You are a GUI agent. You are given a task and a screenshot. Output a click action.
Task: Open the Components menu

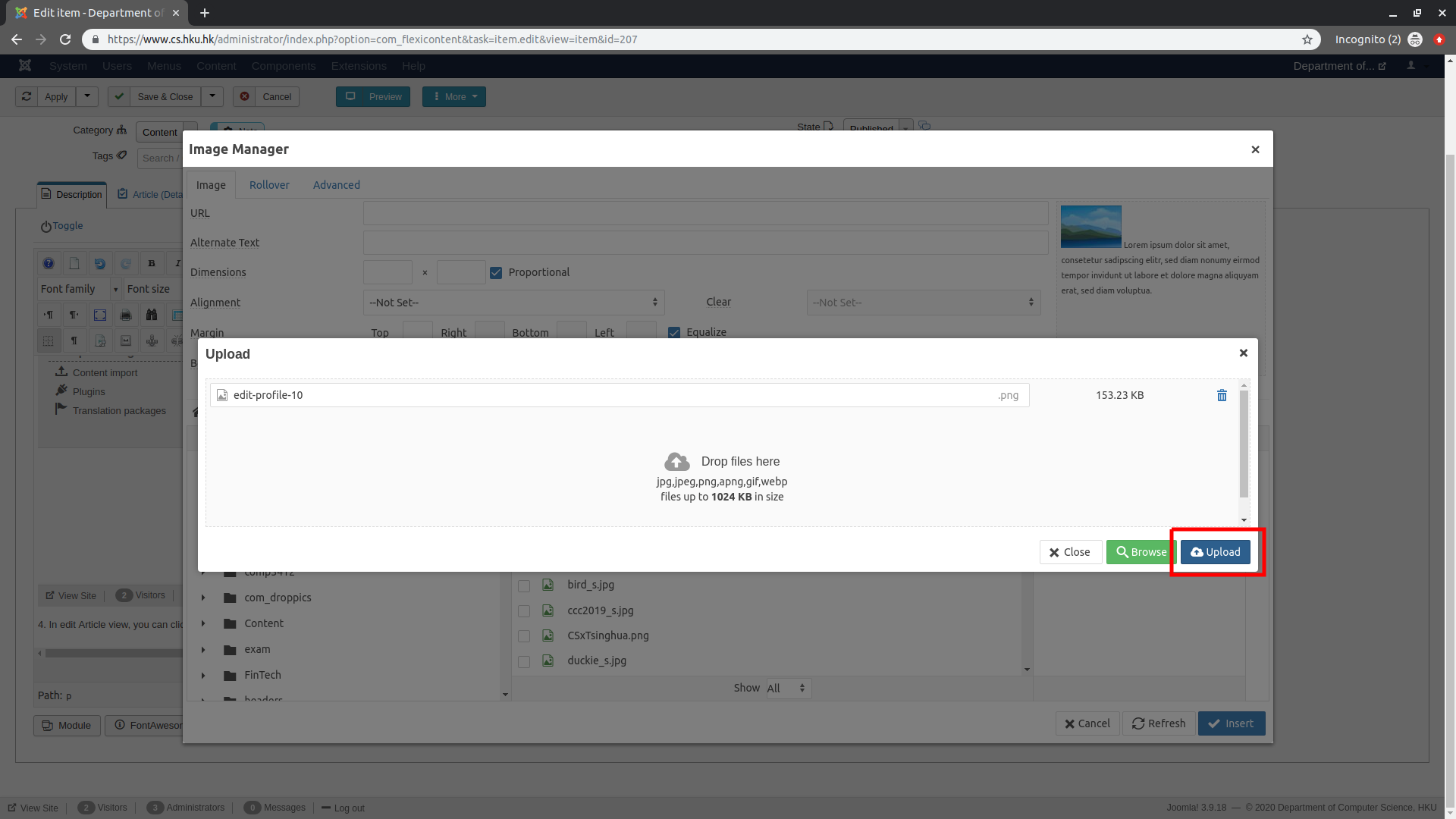pos(284,66)
